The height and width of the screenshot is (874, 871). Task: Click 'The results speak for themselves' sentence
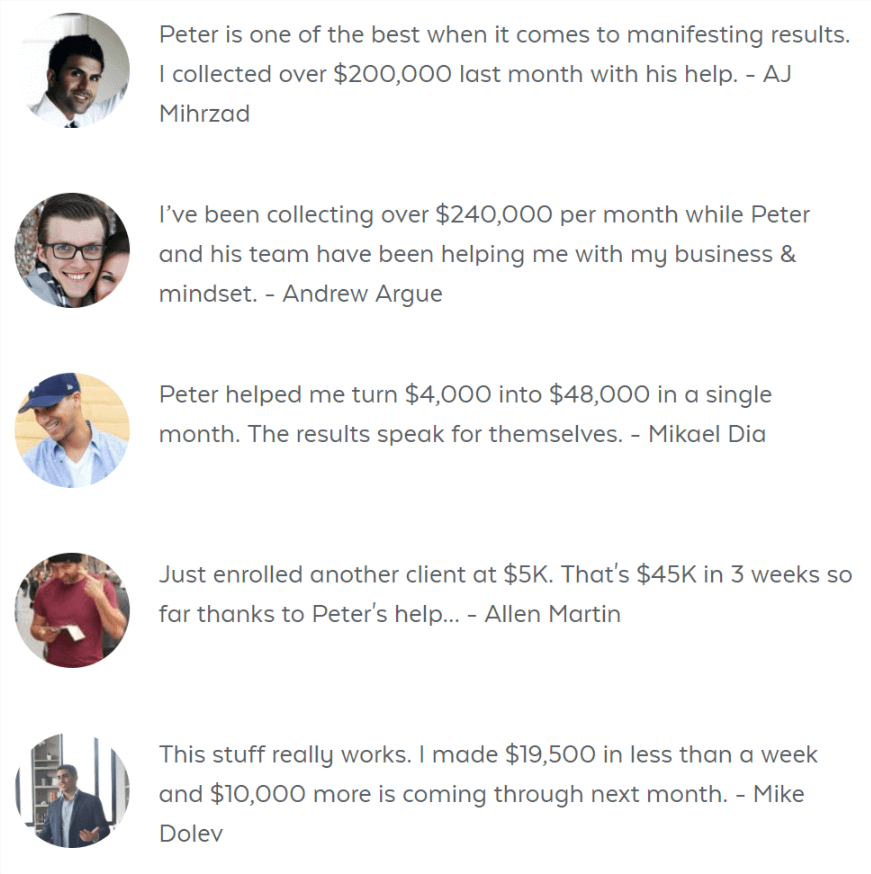(x=435, y=434)
